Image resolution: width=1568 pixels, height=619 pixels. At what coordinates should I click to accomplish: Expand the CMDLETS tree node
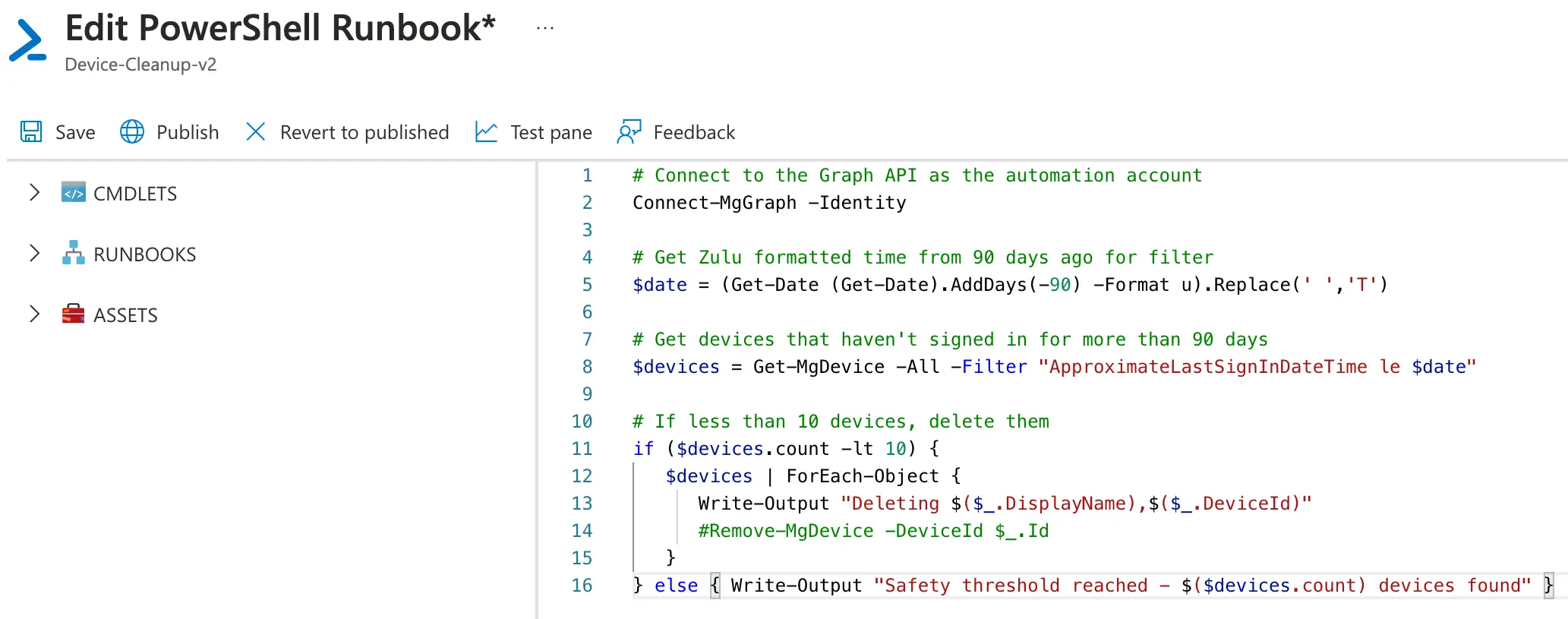point(34,193)
